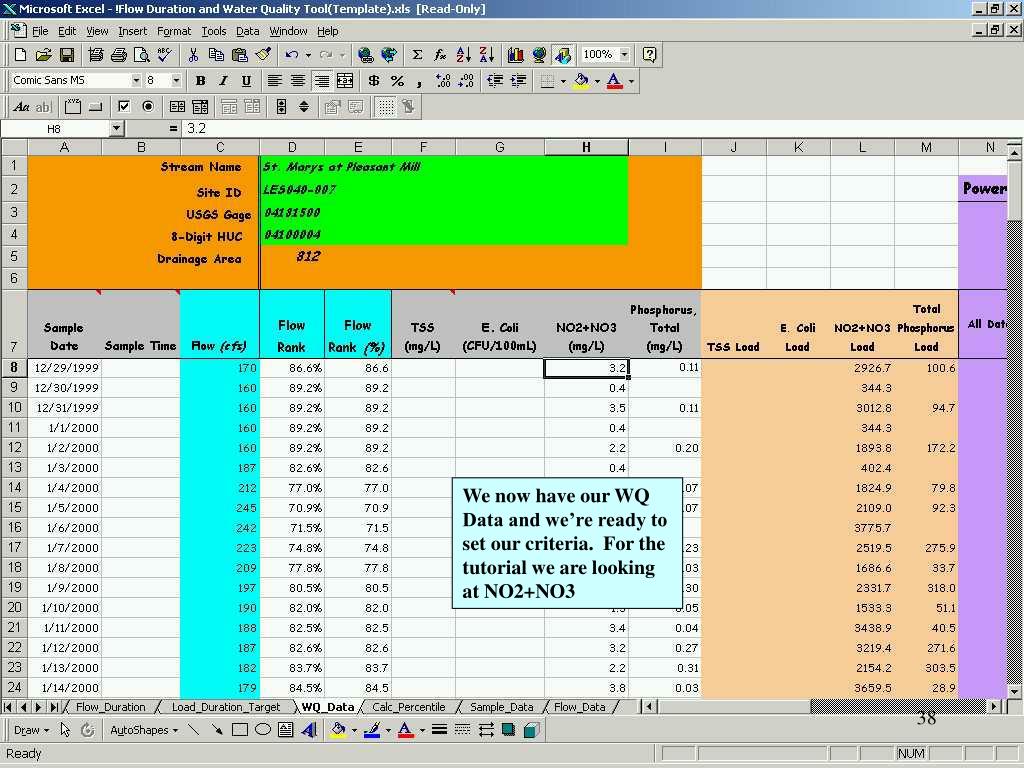
Task: Sort ascending A to Z
Action: tap(464, 55)
